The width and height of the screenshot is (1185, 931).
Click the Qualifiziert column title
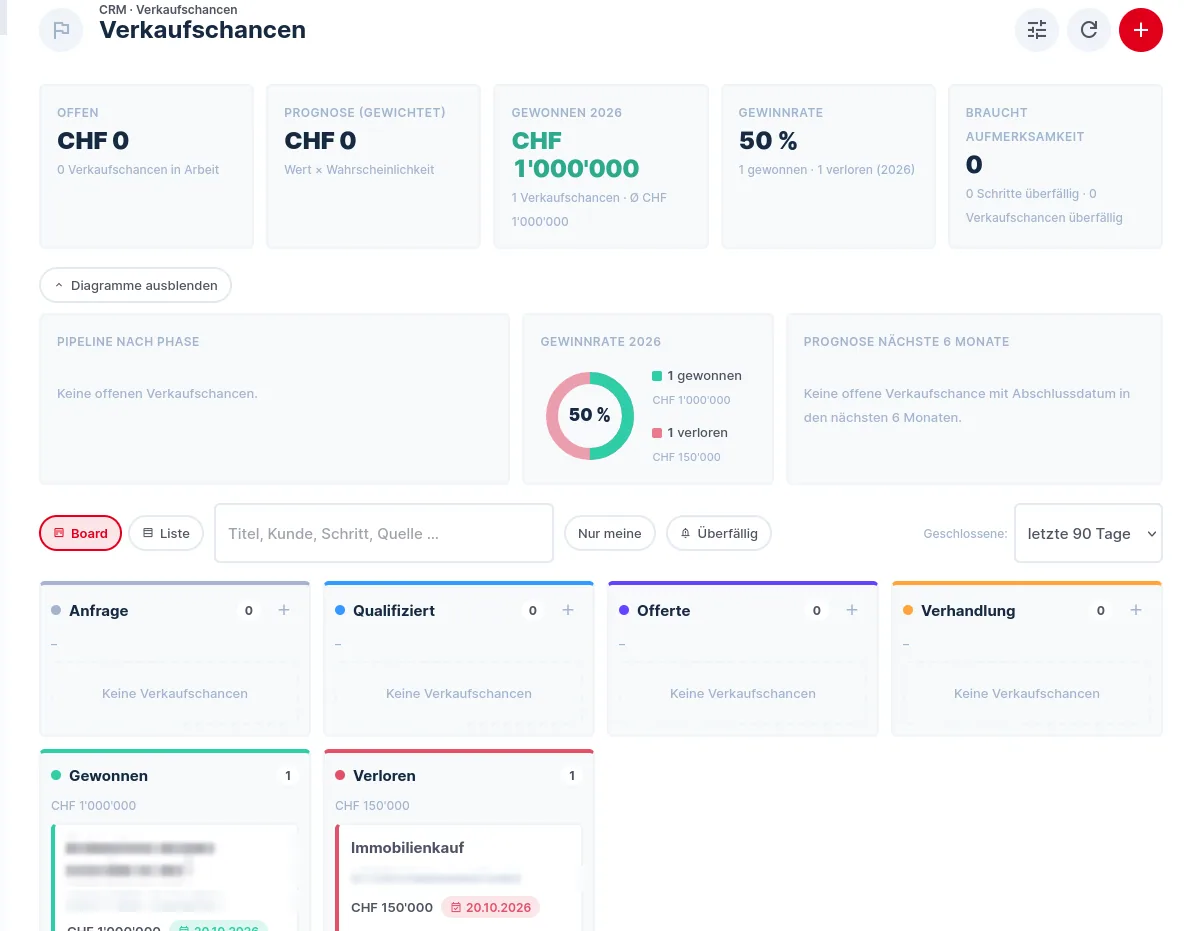[394, 611]
